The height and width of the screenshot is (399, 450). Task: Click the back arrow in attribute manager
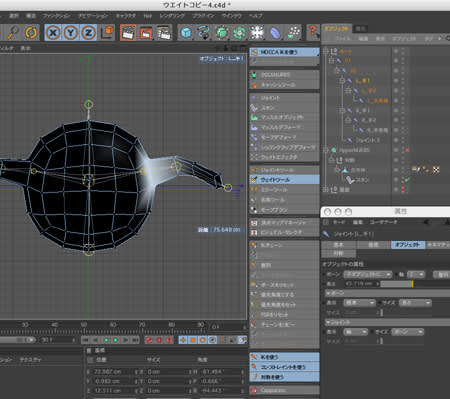tap(427, 222)
